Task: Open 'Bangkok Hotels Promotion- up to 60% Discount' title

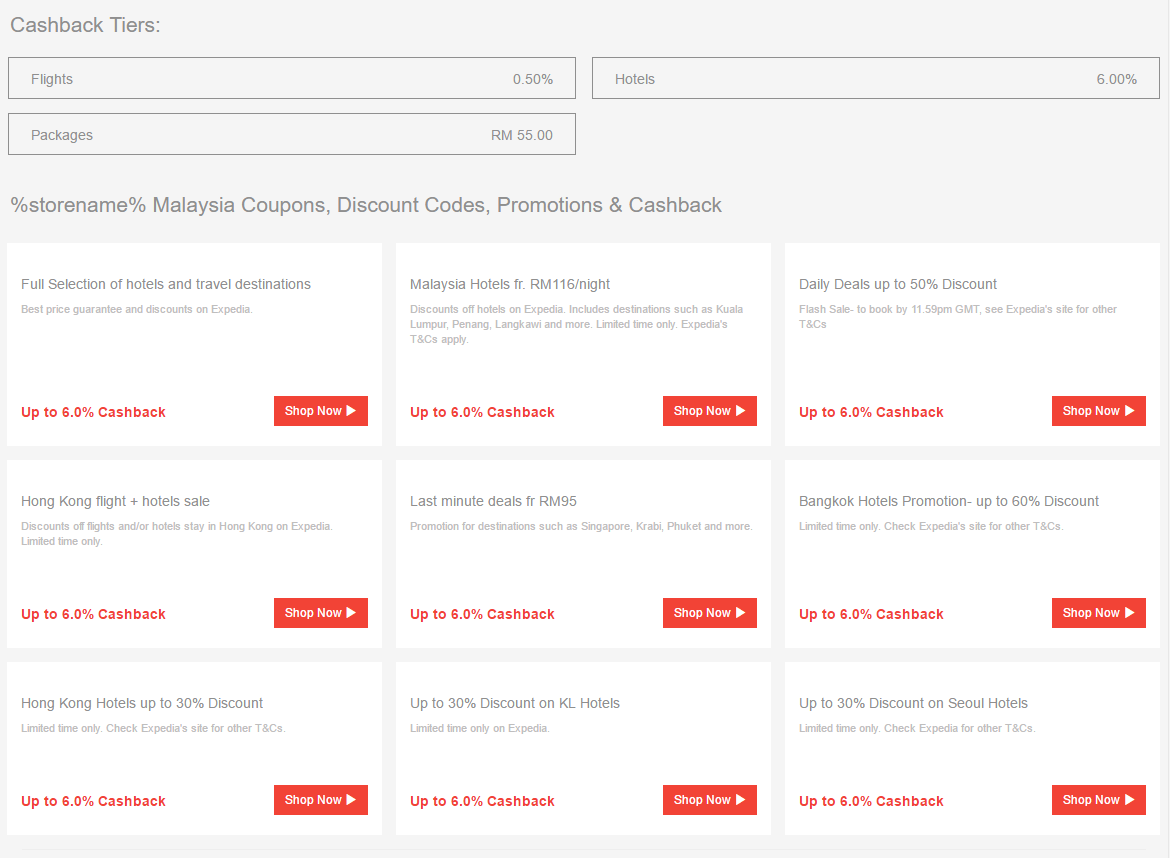Action: coord(948,501)
